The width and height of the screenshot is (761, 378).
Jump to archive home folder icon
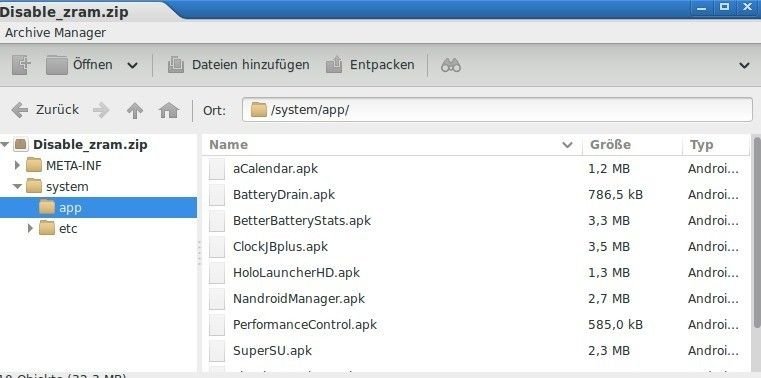point(168,111)
